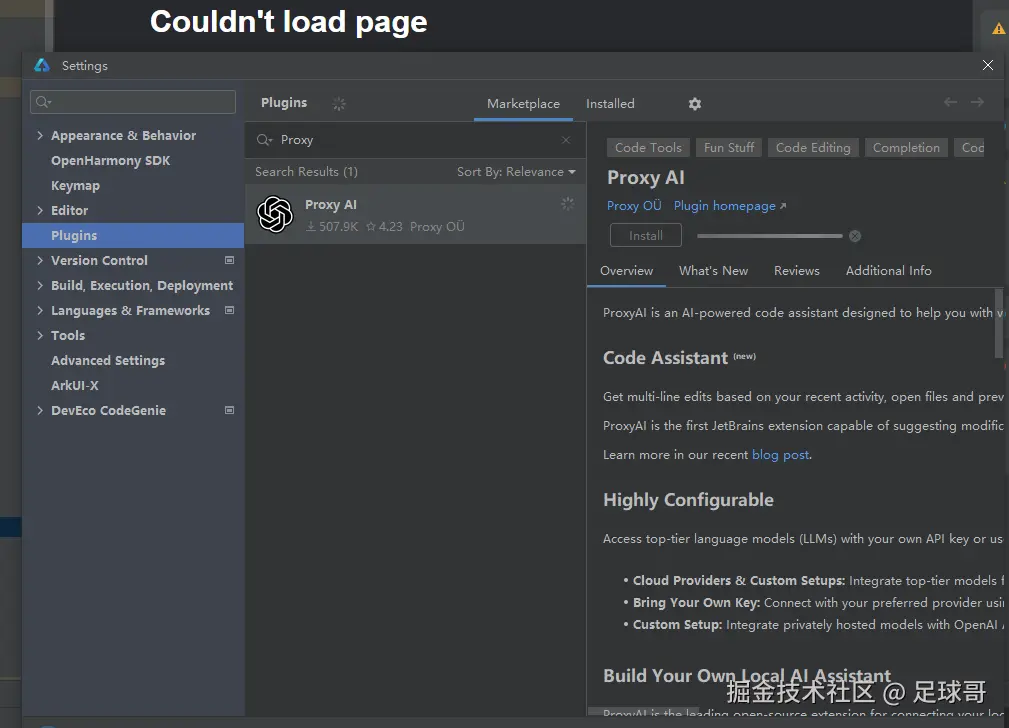This screenshot has height=728, width=1009.
Task: Expand Languages & Frameworks node
Action: [x=40, y=310]
